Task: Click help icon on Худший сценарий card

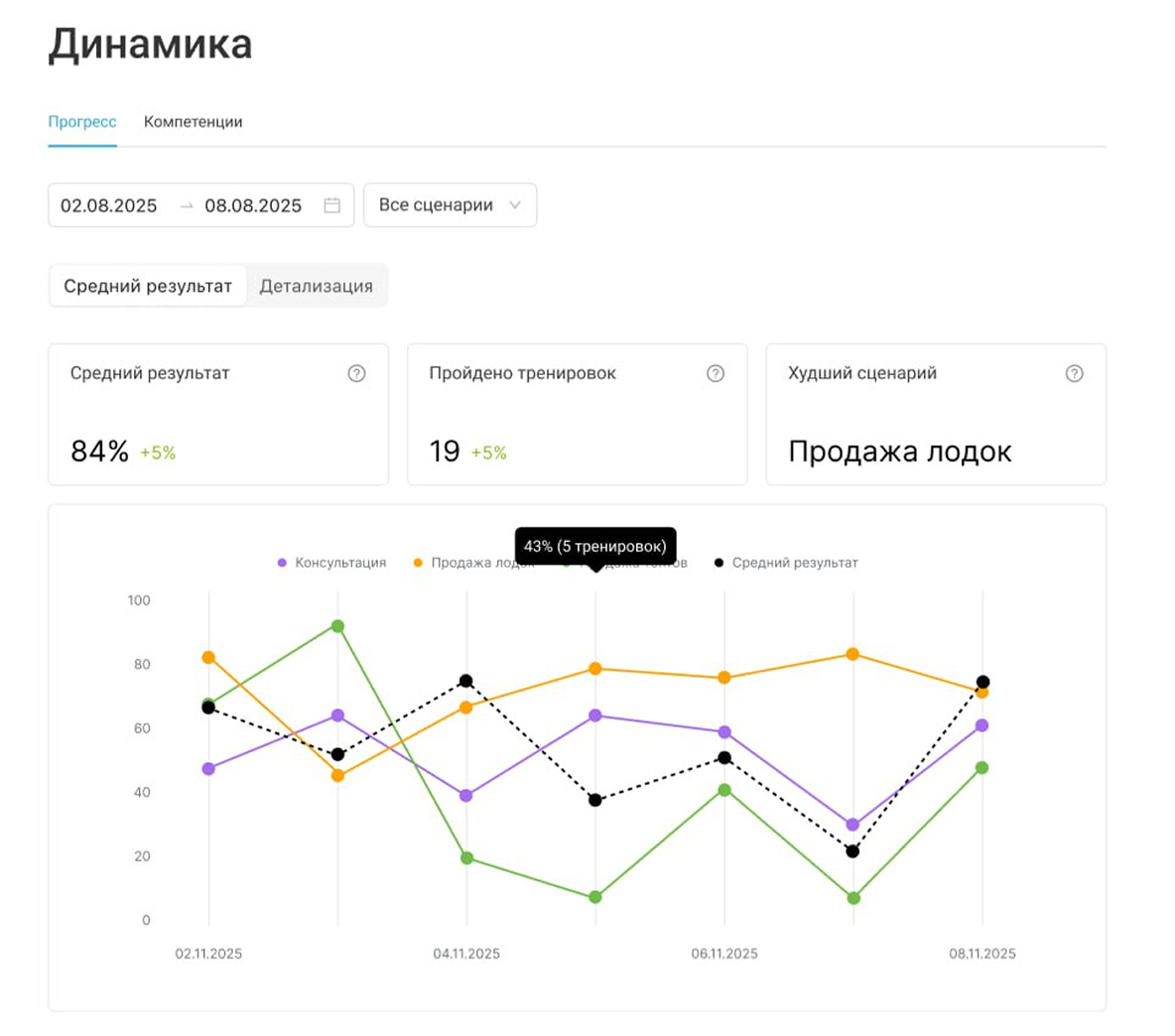Action: (1075, 373)
